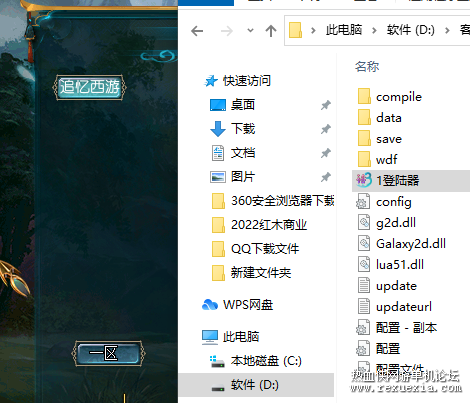Viewport: 470px width, 403px height.
Task: Click the update text document icon
Action: click(x=364, y=285)
